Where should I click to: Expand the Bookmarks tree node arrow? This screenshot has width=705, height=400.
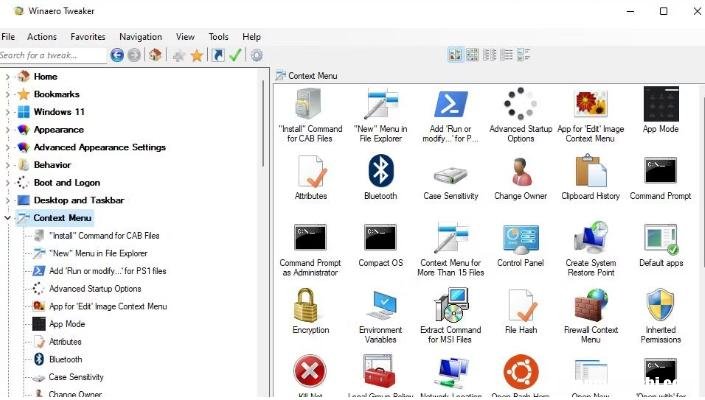click(7, 94)
